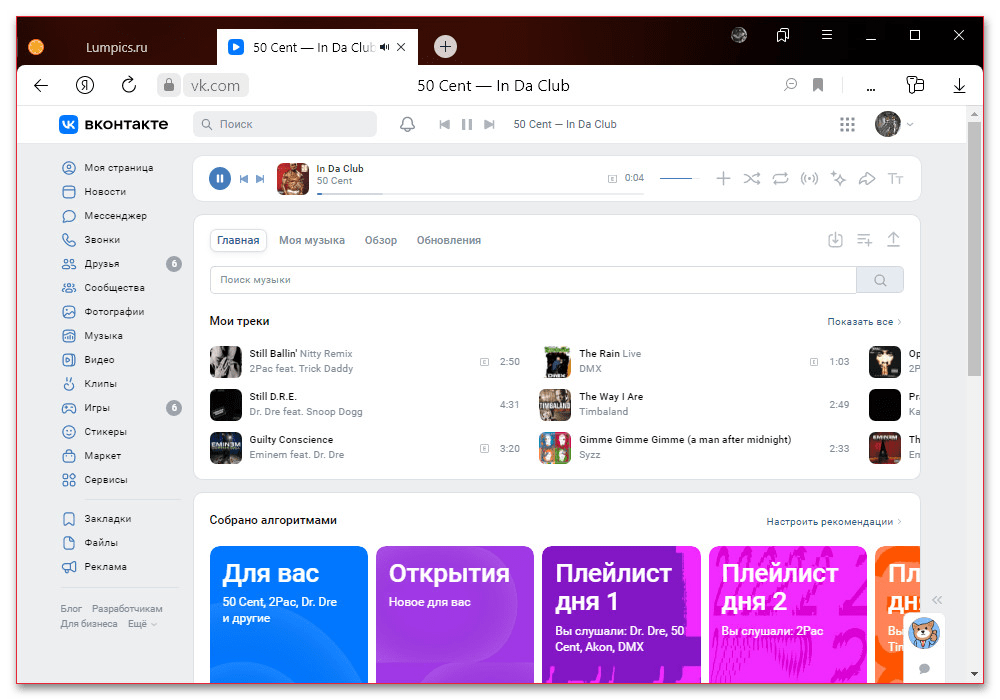
Task: Focus the Поиск search field in header
Action: (285, 124)
